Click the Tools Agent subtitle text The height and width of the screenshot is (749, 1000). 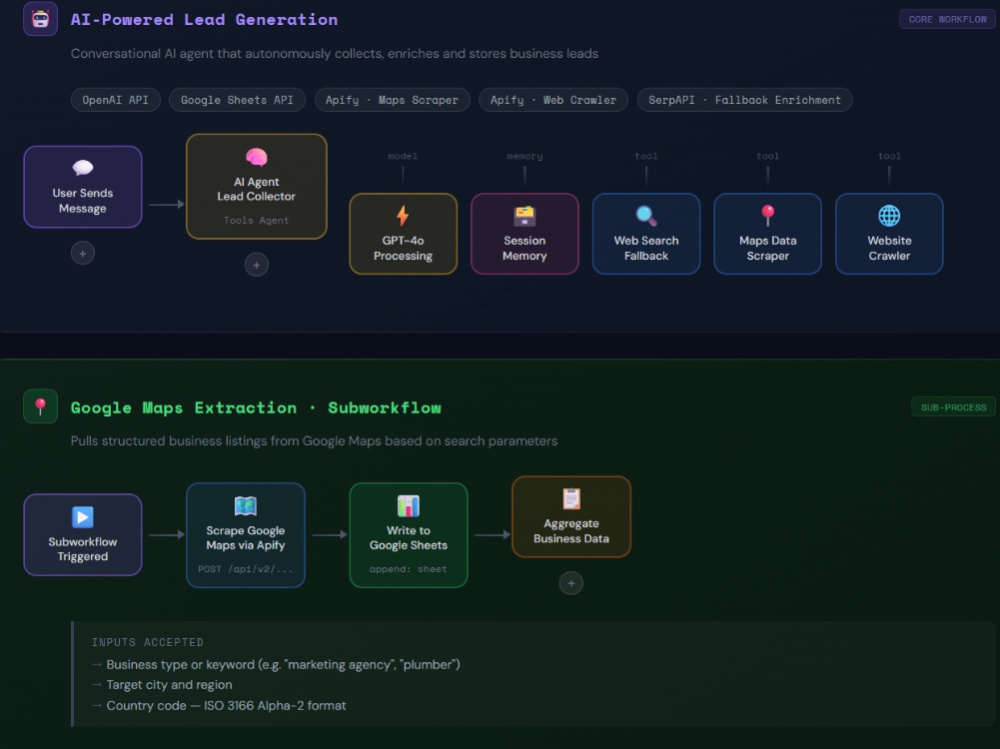tap(256, 220)
